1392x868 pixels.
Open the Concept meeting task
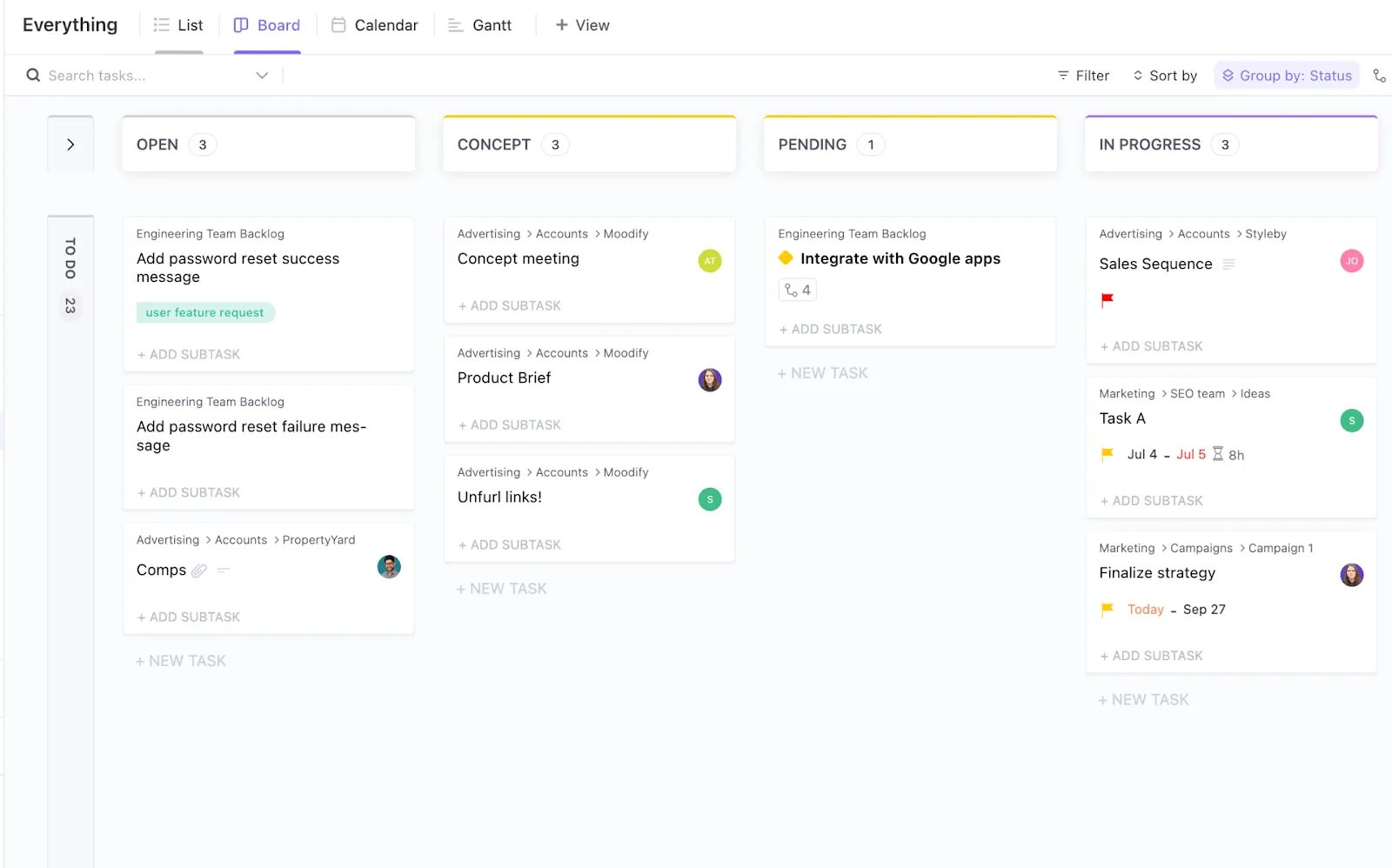519,258
